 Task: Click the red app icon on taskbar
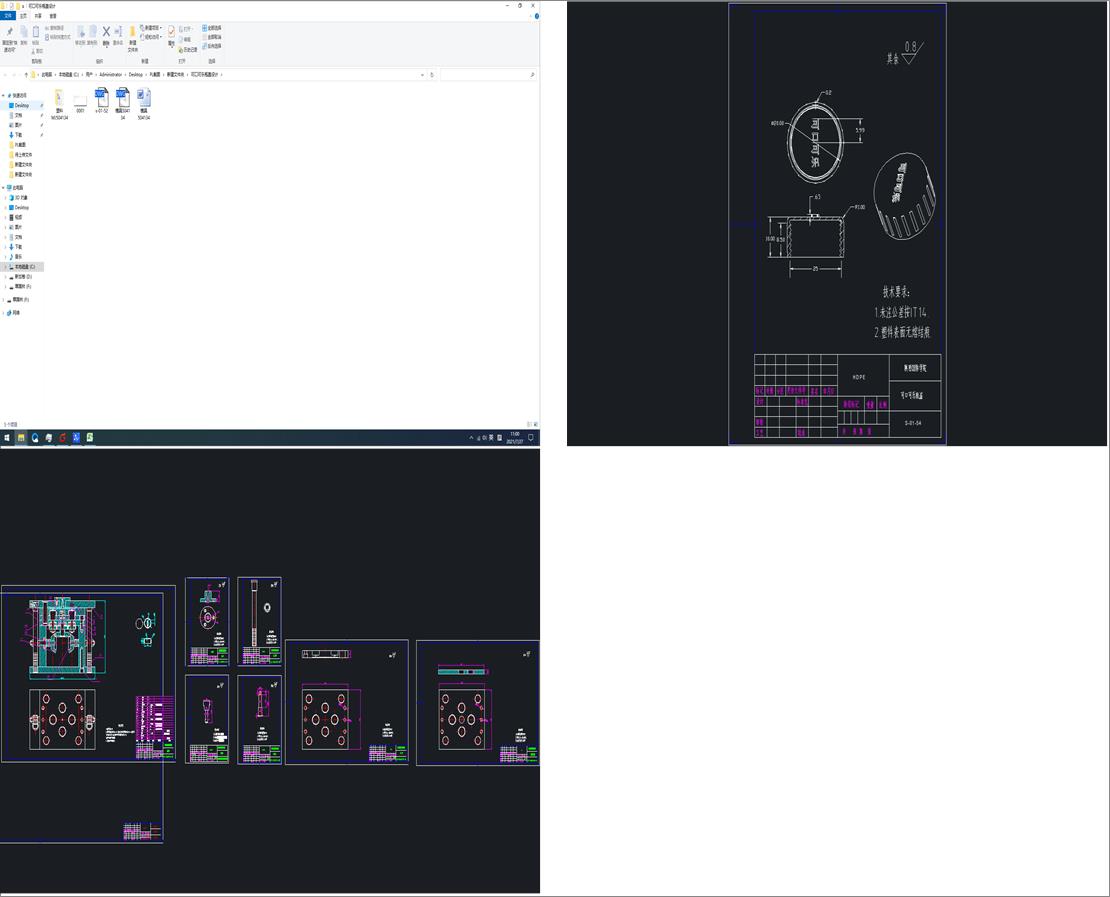(x=62, y=438)
